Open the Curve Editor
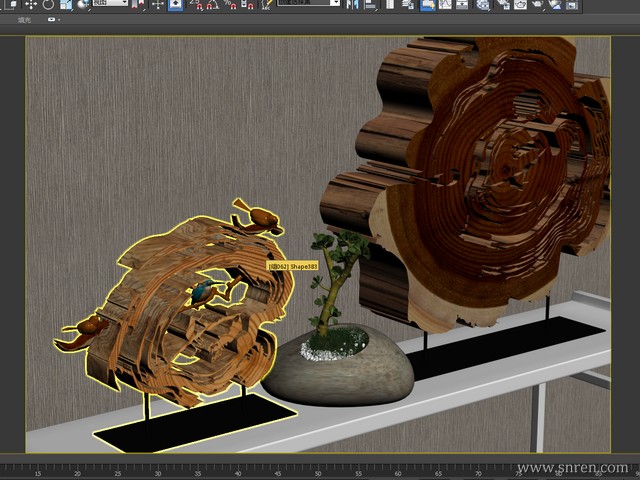Viewport: 640px width, 480px height. 445,4
